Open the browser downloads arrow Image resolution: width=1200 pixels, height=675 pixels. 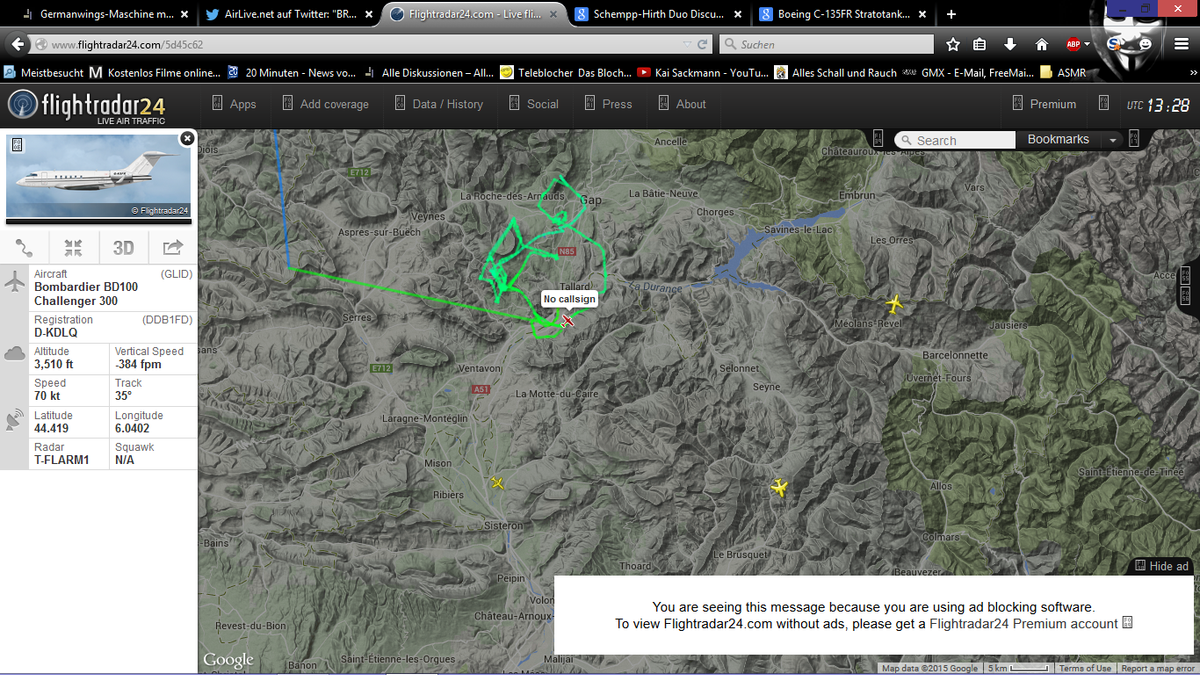pos(1010,44)
